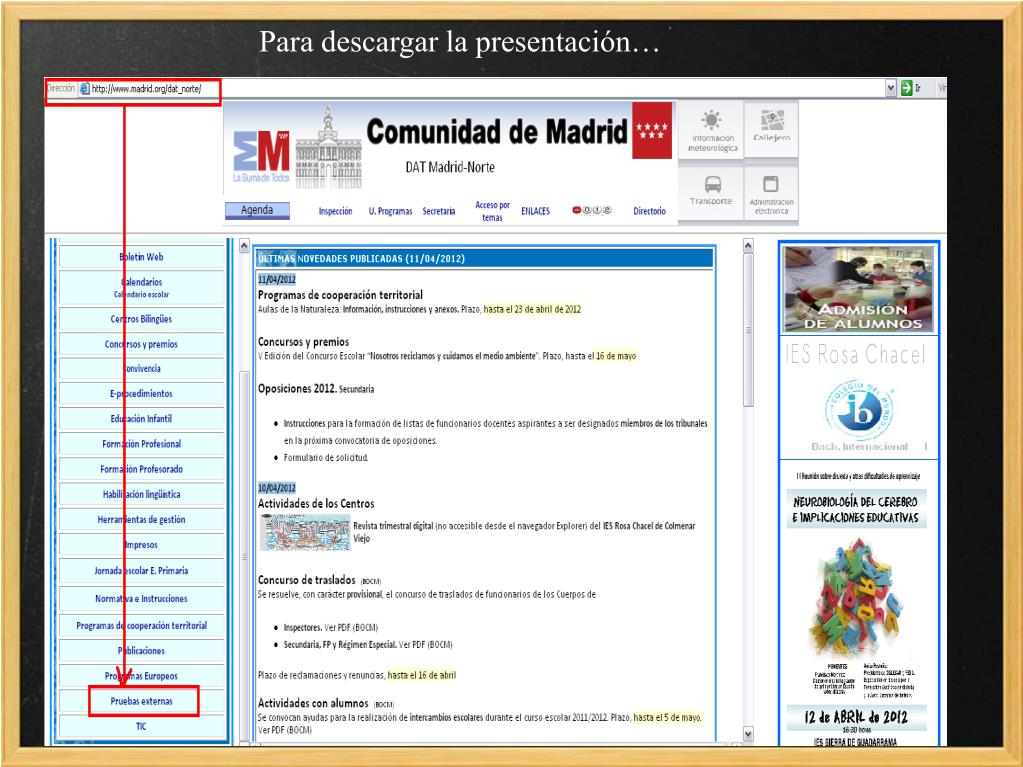Open Formación Profesional sidebar entry
Screen dimensions: 1023x767
(142, 444)
